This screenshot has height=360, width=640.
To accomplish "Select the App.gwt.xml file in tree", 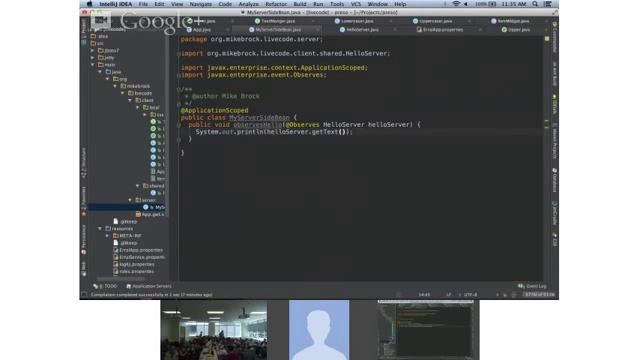I will click(x=150, y=214).
